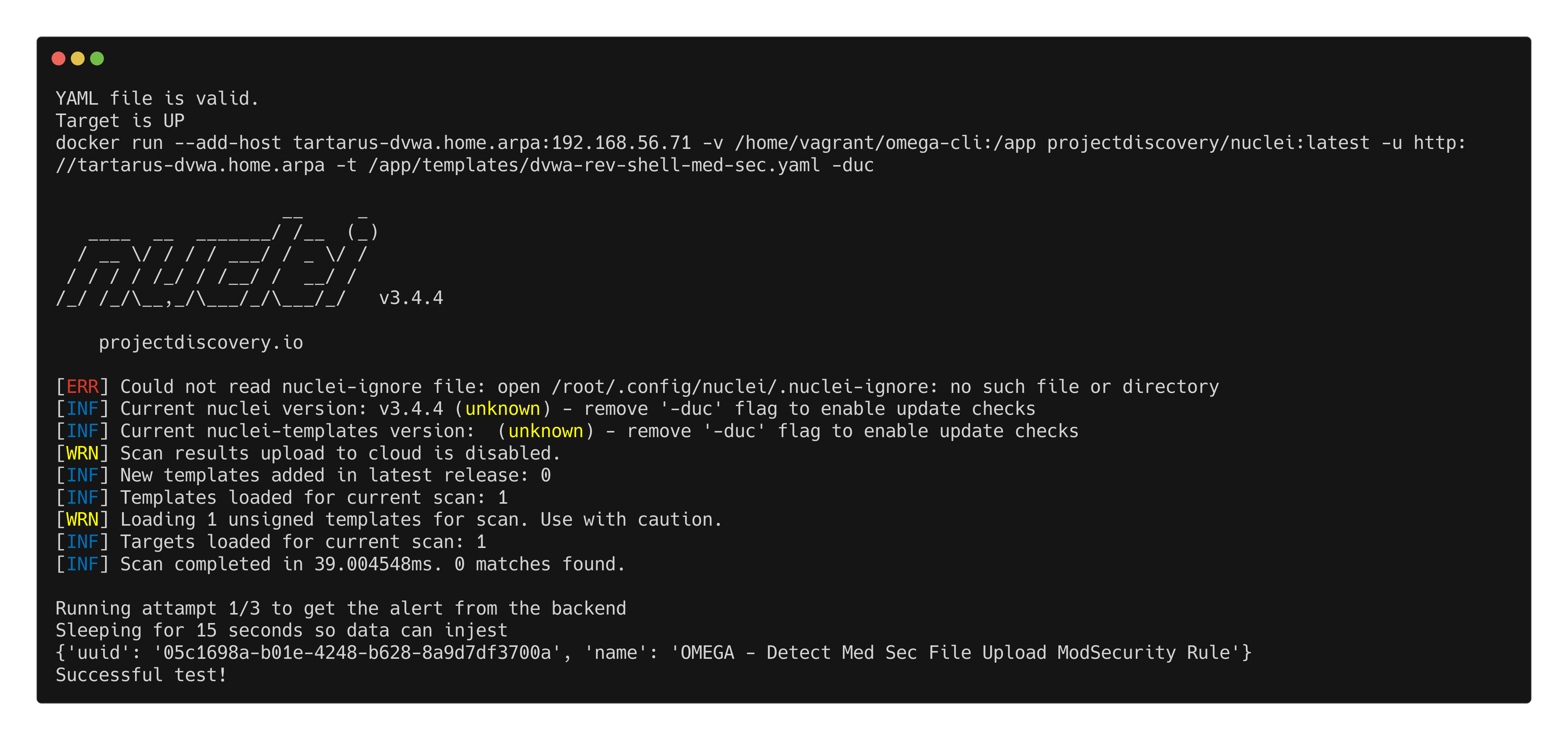Click the WRN tag for unsigned templates

(x=82, y=520)
